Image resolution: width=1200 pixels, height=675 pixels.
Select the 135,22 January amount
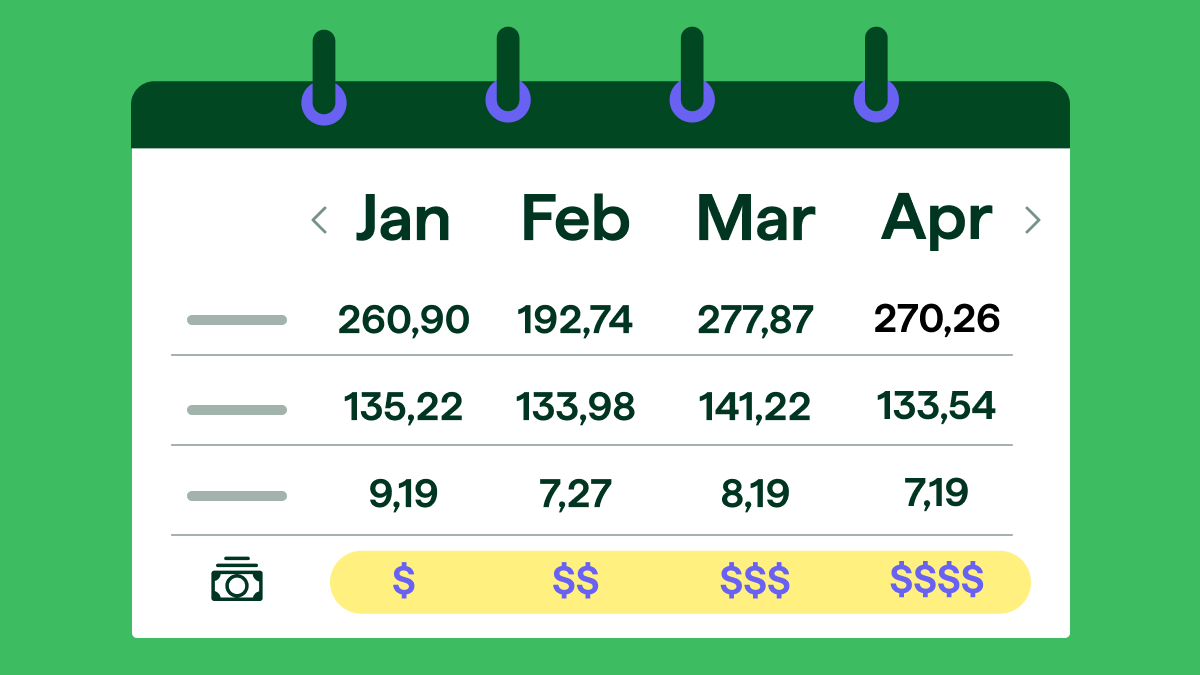[403, 407]
